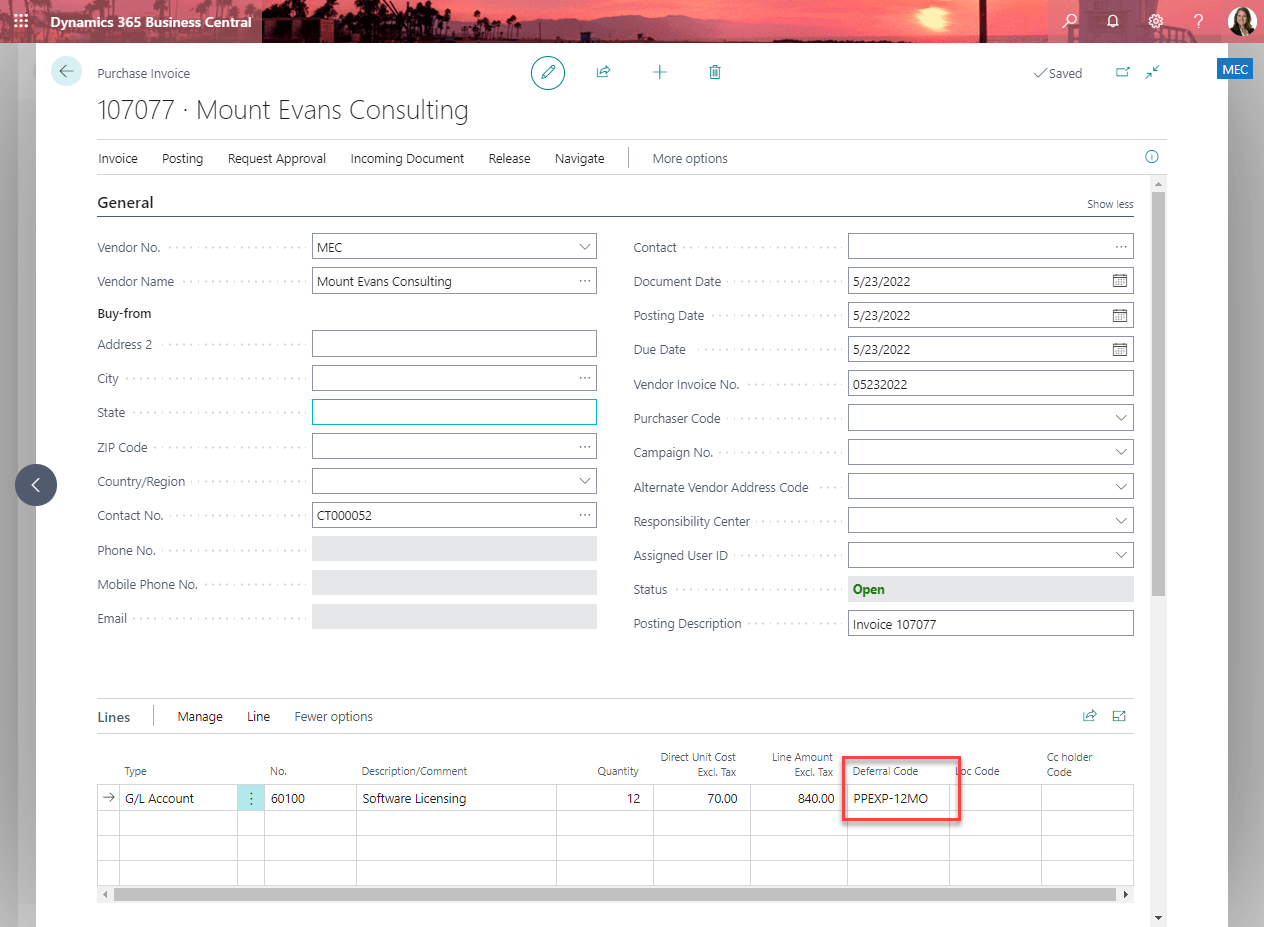Click the Software Licensing description cell
1264x927 pixels.
pyautogui.click(x=456, y=798)
